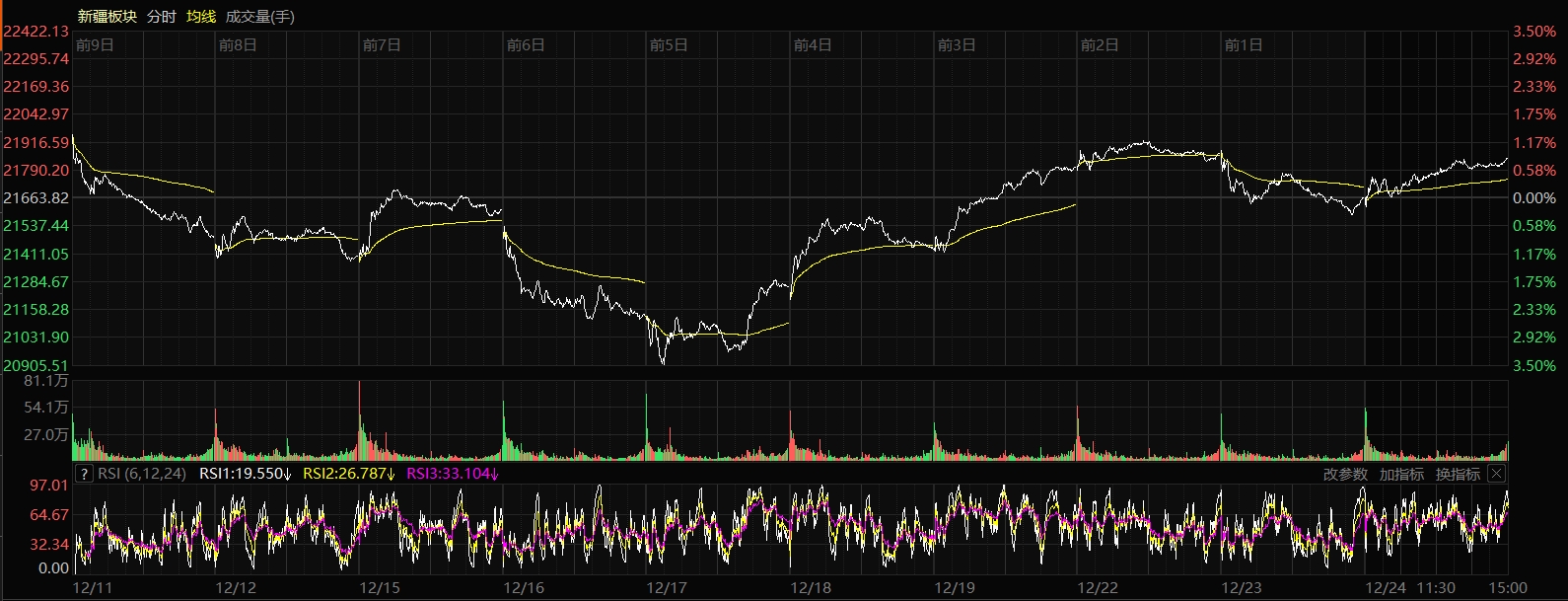Click the RSI help question mark icon
Screen dimensions: 1568x601
tap(84, 474)
